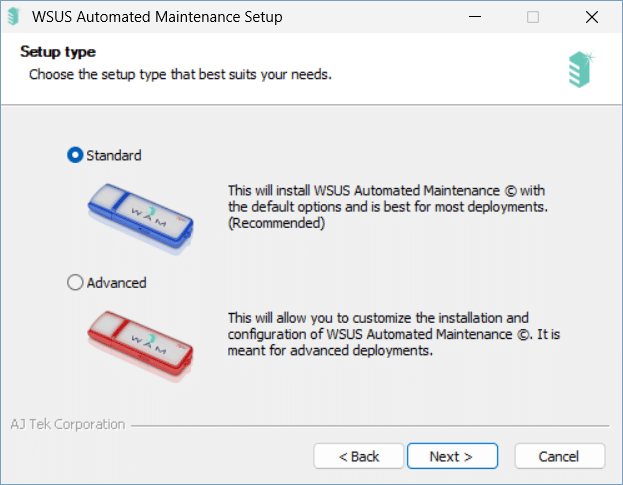This screenshot has height=485, width=623.
Task: Select the Standard radio button
Action: 75,155
